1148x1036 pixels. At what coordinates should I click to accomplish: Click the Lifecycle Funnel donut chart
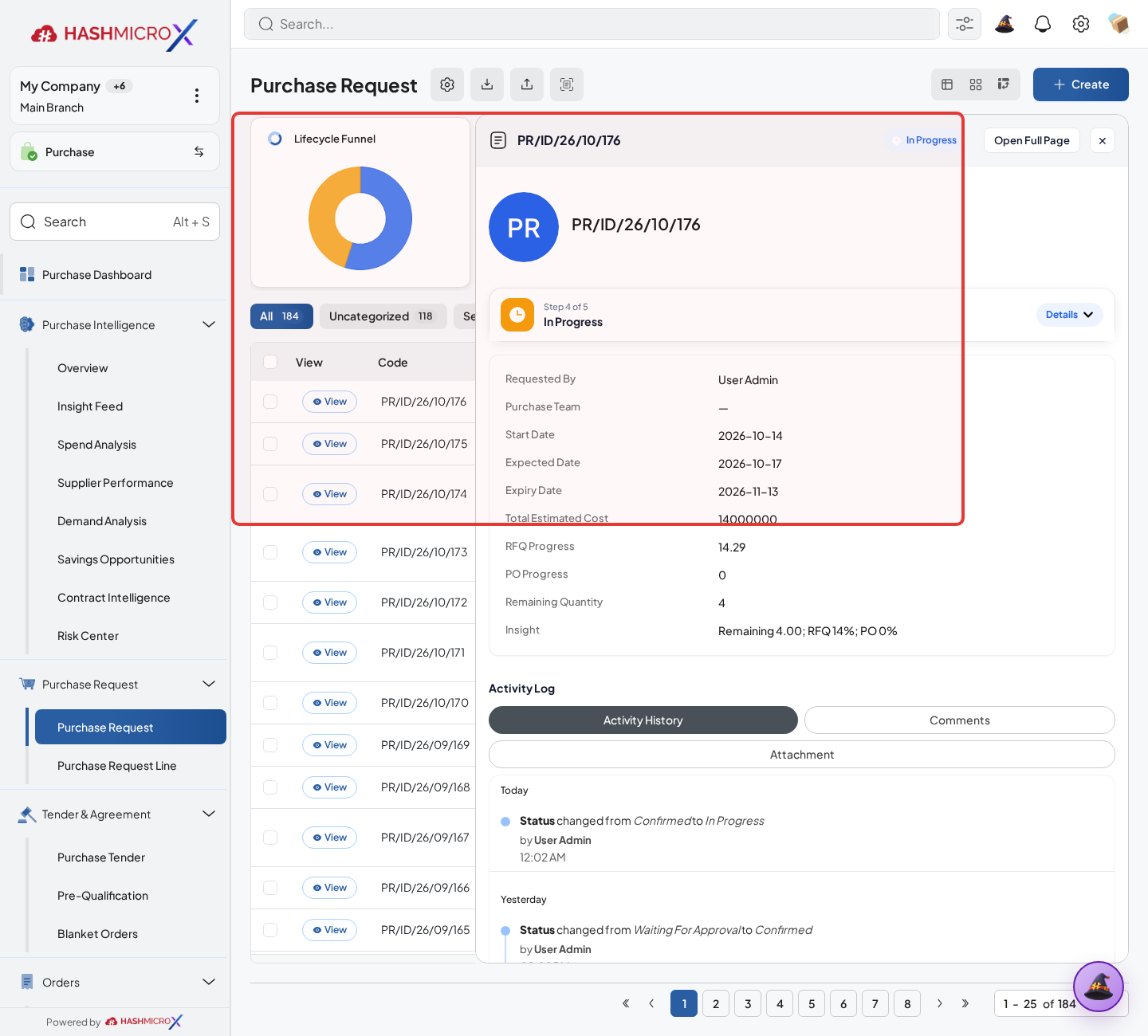[360, 218]
